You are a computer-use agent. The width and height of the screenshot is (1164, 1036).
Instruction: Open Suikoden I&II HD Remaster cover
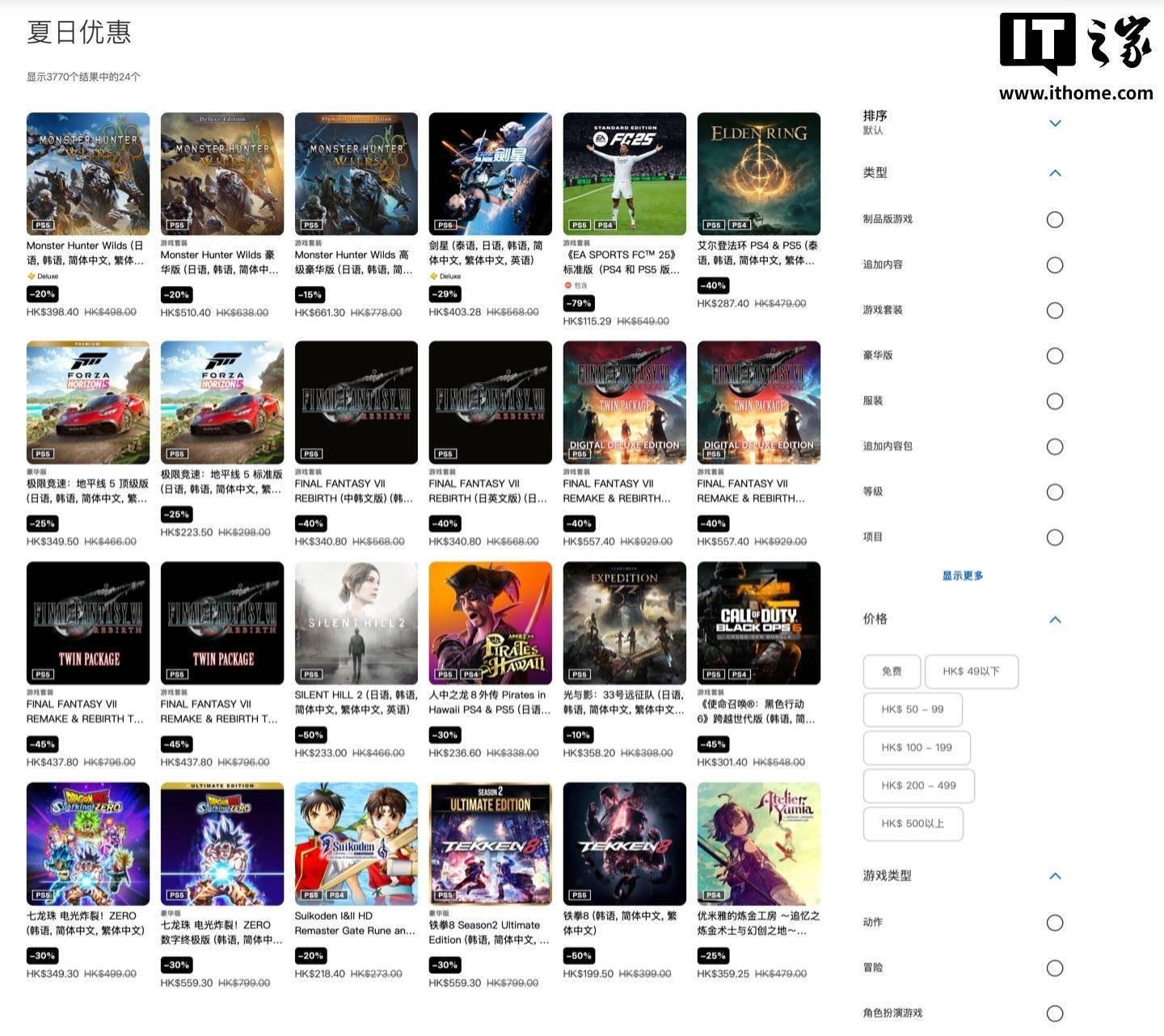(x=356, y=844)
